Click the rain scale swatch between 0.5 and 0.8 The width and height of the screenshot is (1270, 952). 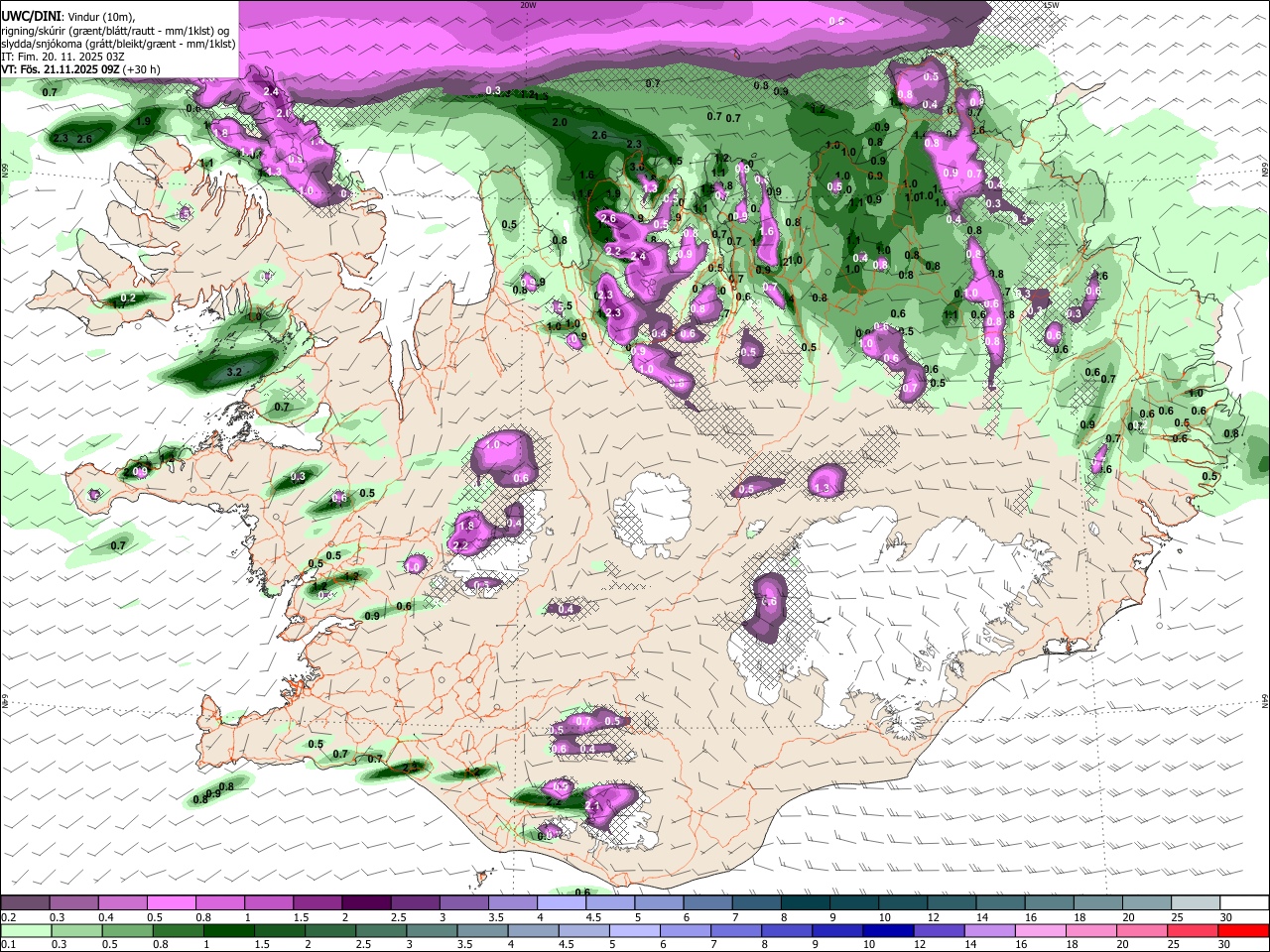click(x=127, y=930)
